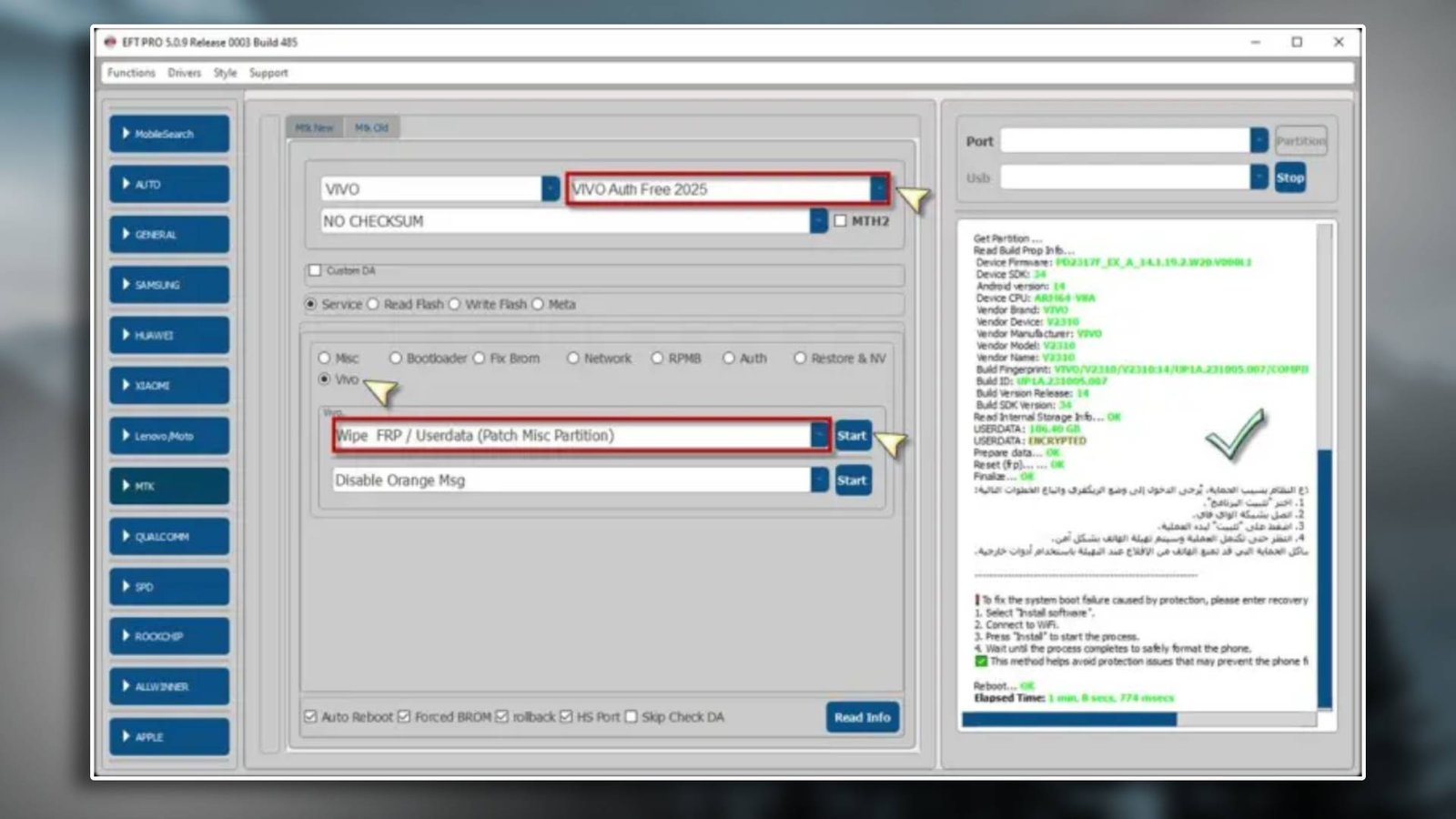Uncheck the Auto Reboot option
Viewport: 1456px width, 819px height.
tap(310, 717)
